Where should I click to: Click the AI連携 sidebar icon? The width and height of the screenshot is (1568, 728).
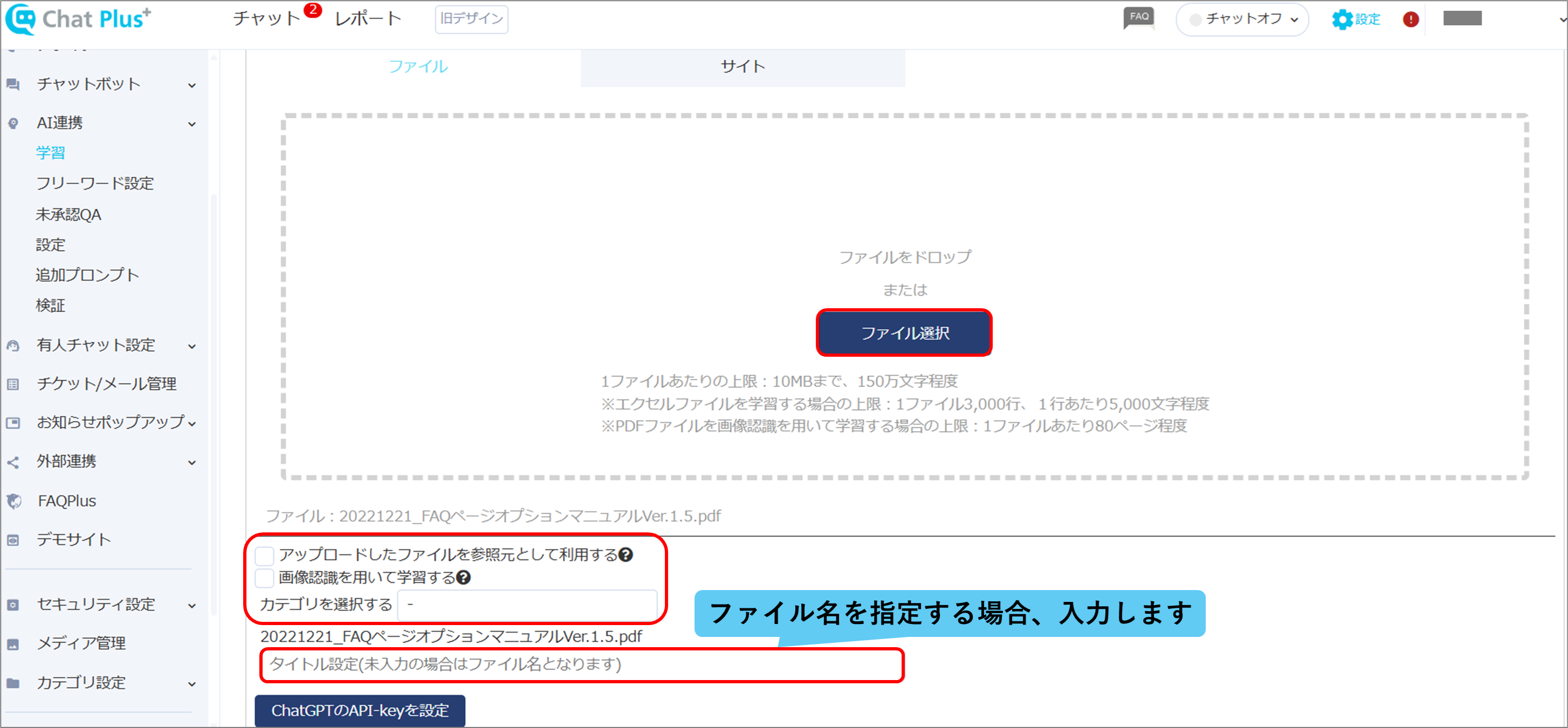click(13, 123)
